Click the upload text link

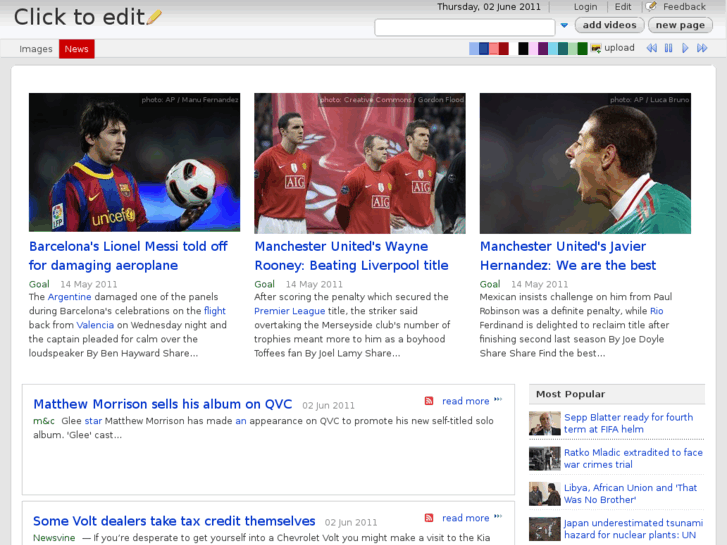(619, 48)
